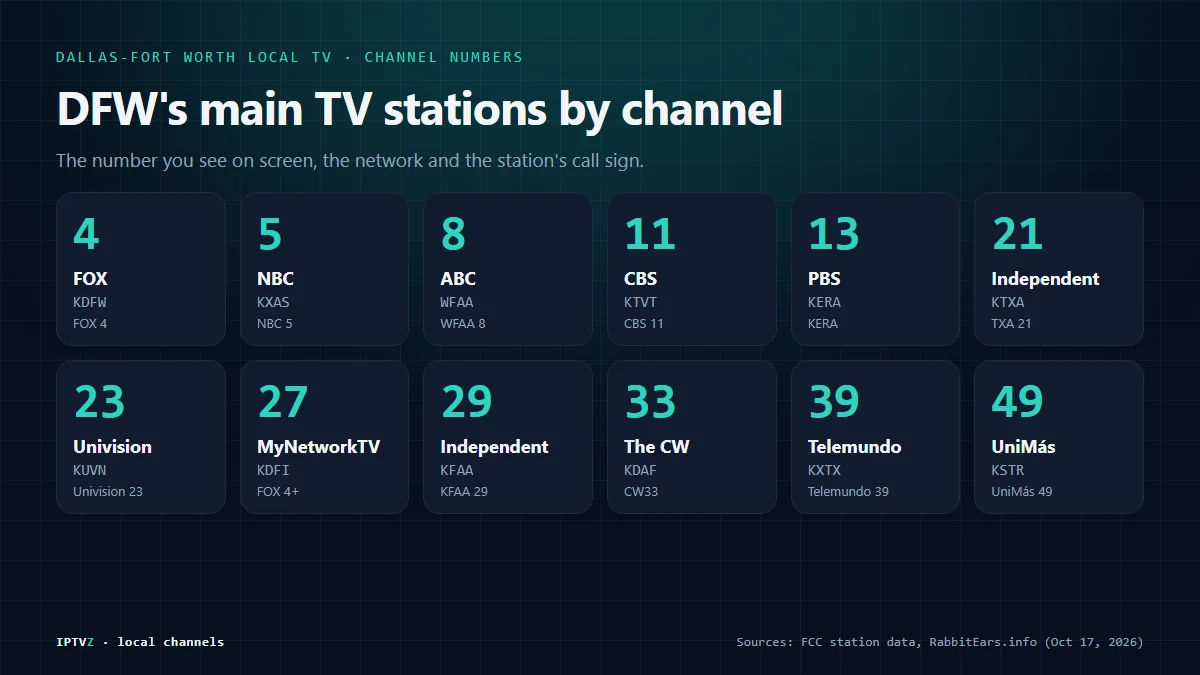
Task: Select the PBS network heading
Action: click(x=825, y=279)
